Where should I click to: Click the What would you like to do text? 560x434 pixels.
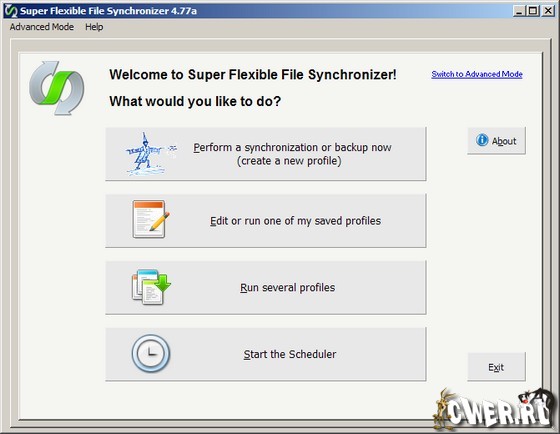[x=195, y=101]
